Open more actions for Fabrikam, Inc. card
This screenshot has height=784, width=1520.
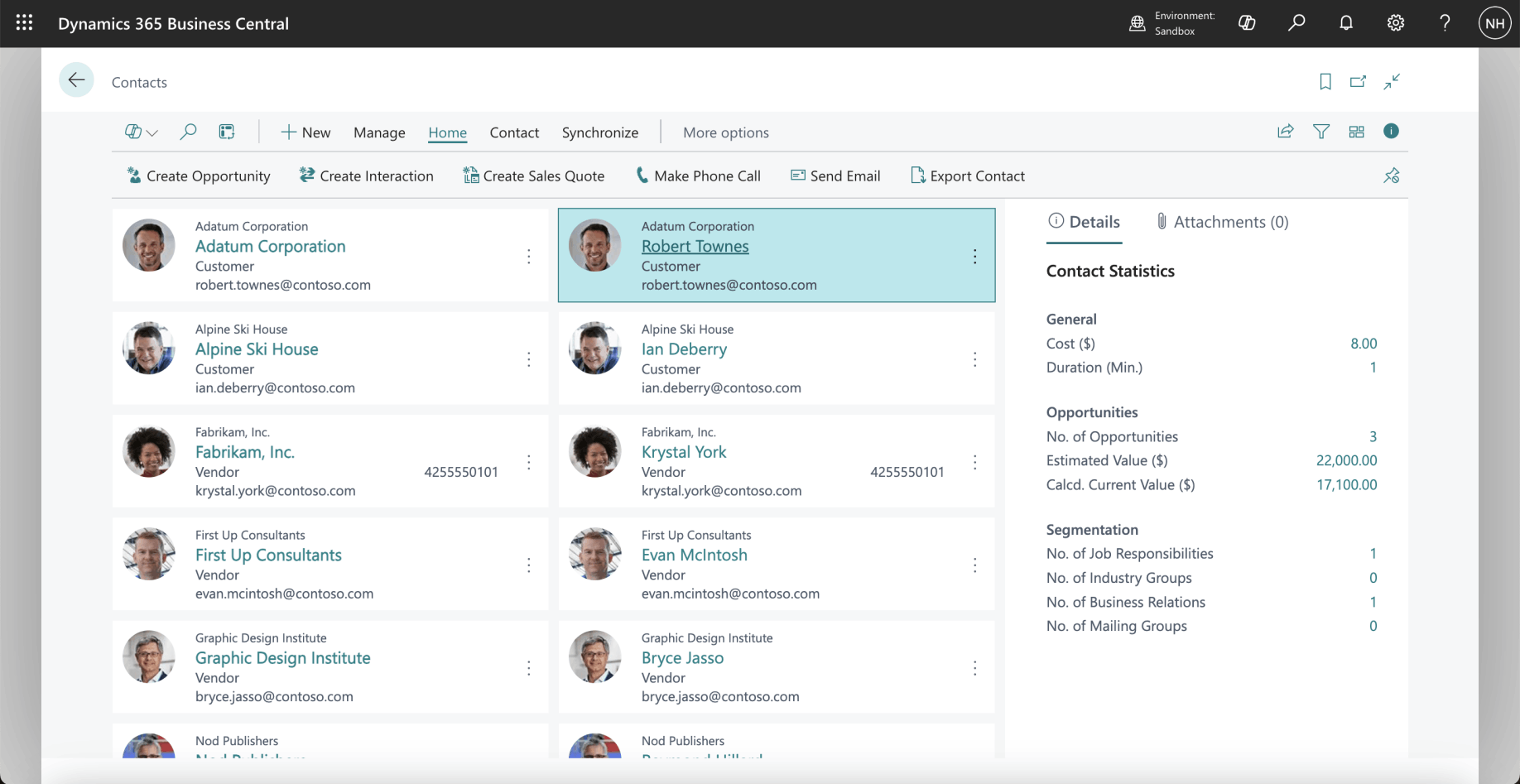(x=529, y=462)
